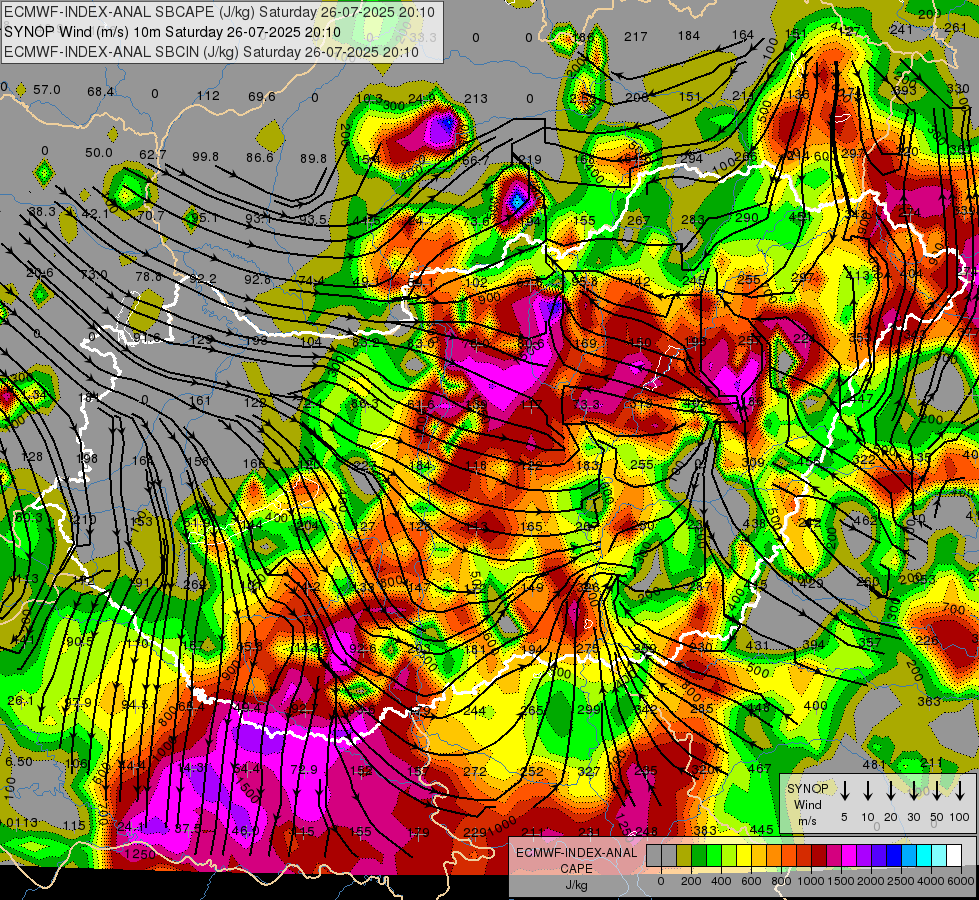Click the station value 62.7
This screenshot has height=900, width=979.
(x=153, y=154)
